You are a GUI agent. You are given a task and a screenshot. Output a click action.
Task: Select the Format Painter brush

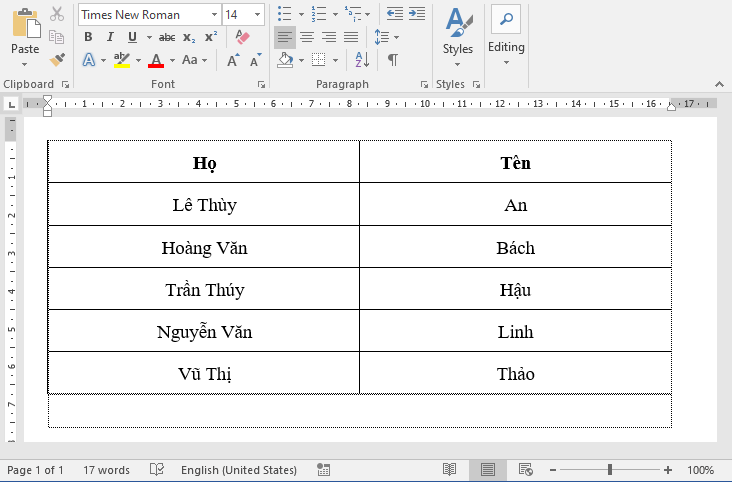57,59
